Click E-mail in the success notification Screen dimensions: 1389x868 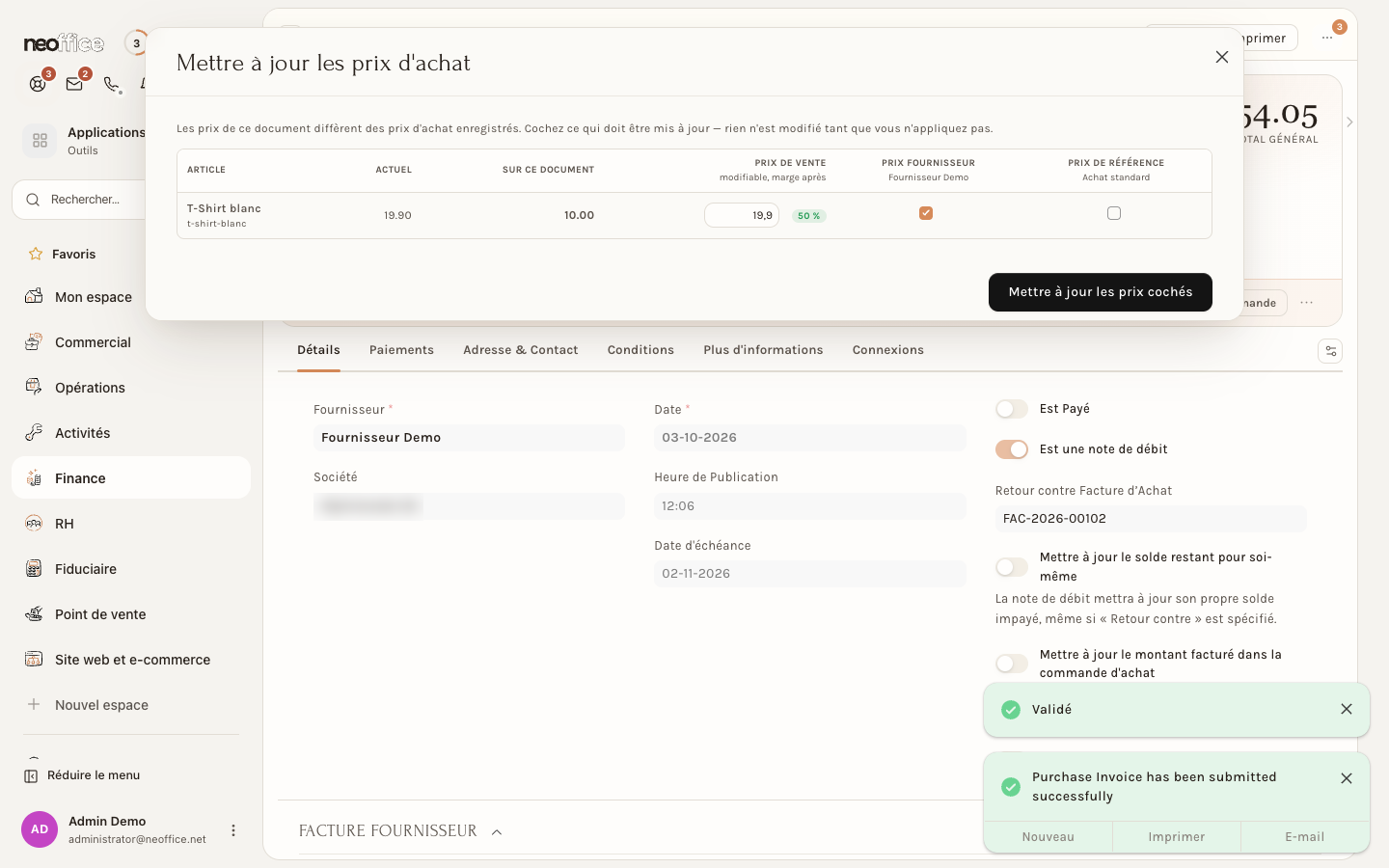(1305, 837)
